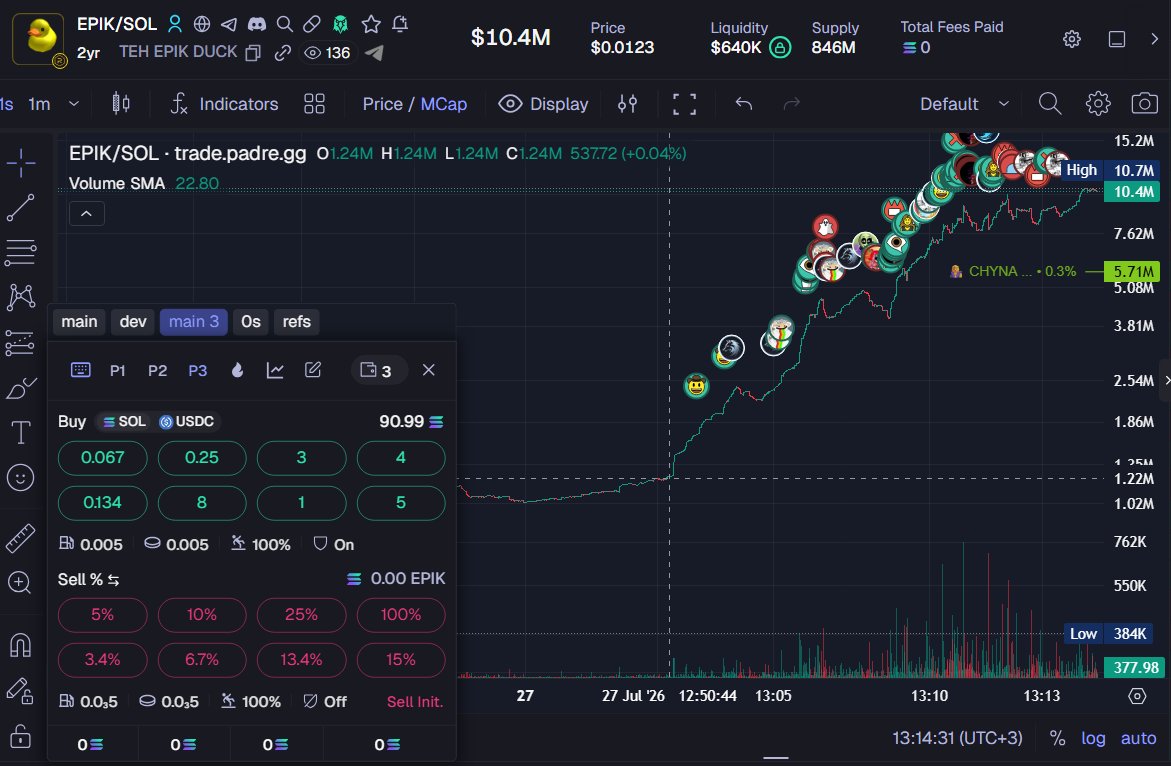Open the Display options
The width and height of the screenshot is (1171, 766).
(x=544, y=104)
